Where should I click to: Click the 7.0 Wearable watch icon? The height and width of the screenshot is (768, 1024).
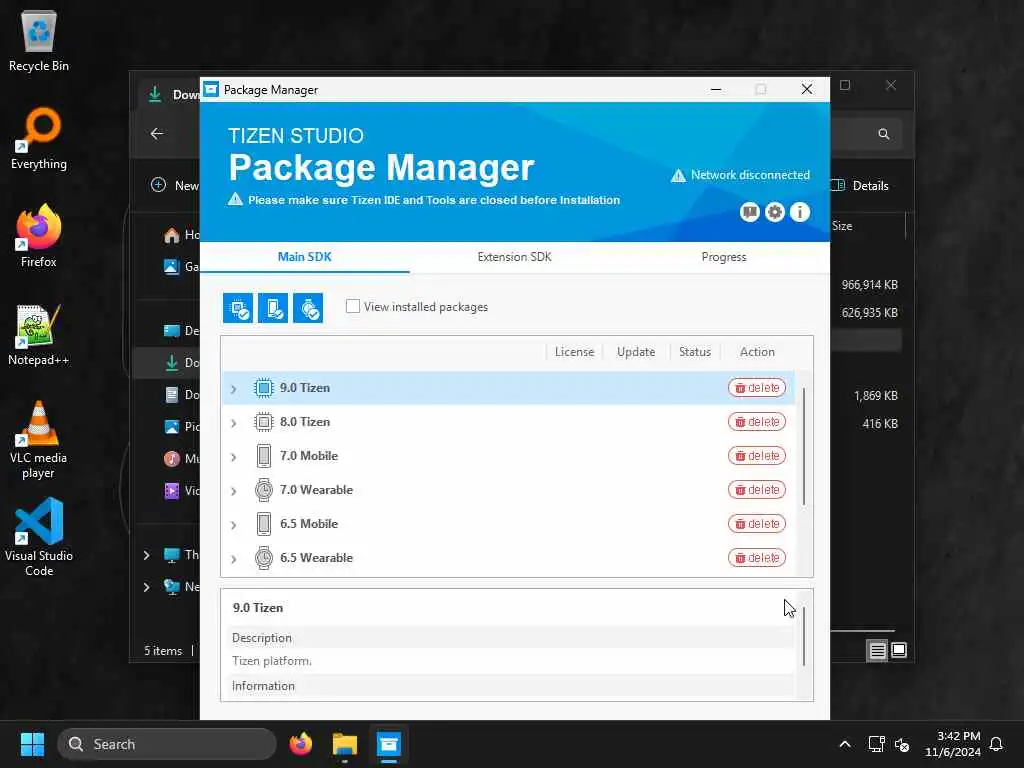pos(264,490)
